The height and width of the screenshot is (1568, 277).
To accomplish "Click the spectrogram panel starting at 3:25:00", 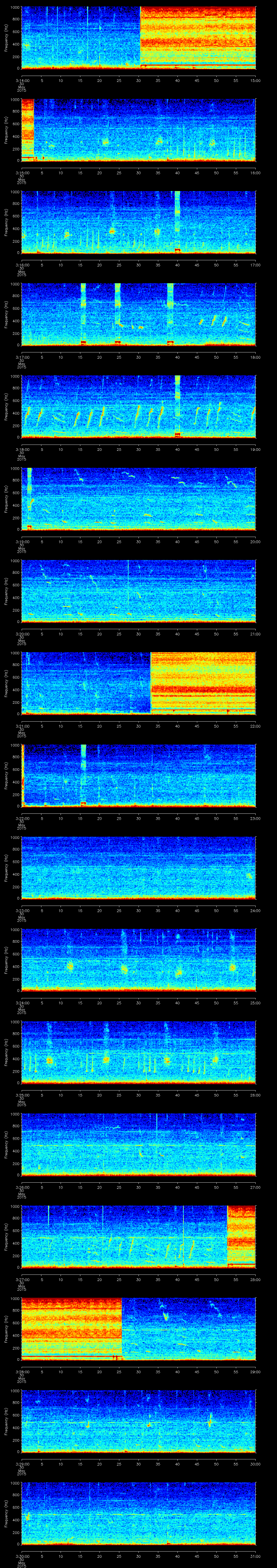I will 138,1052.
